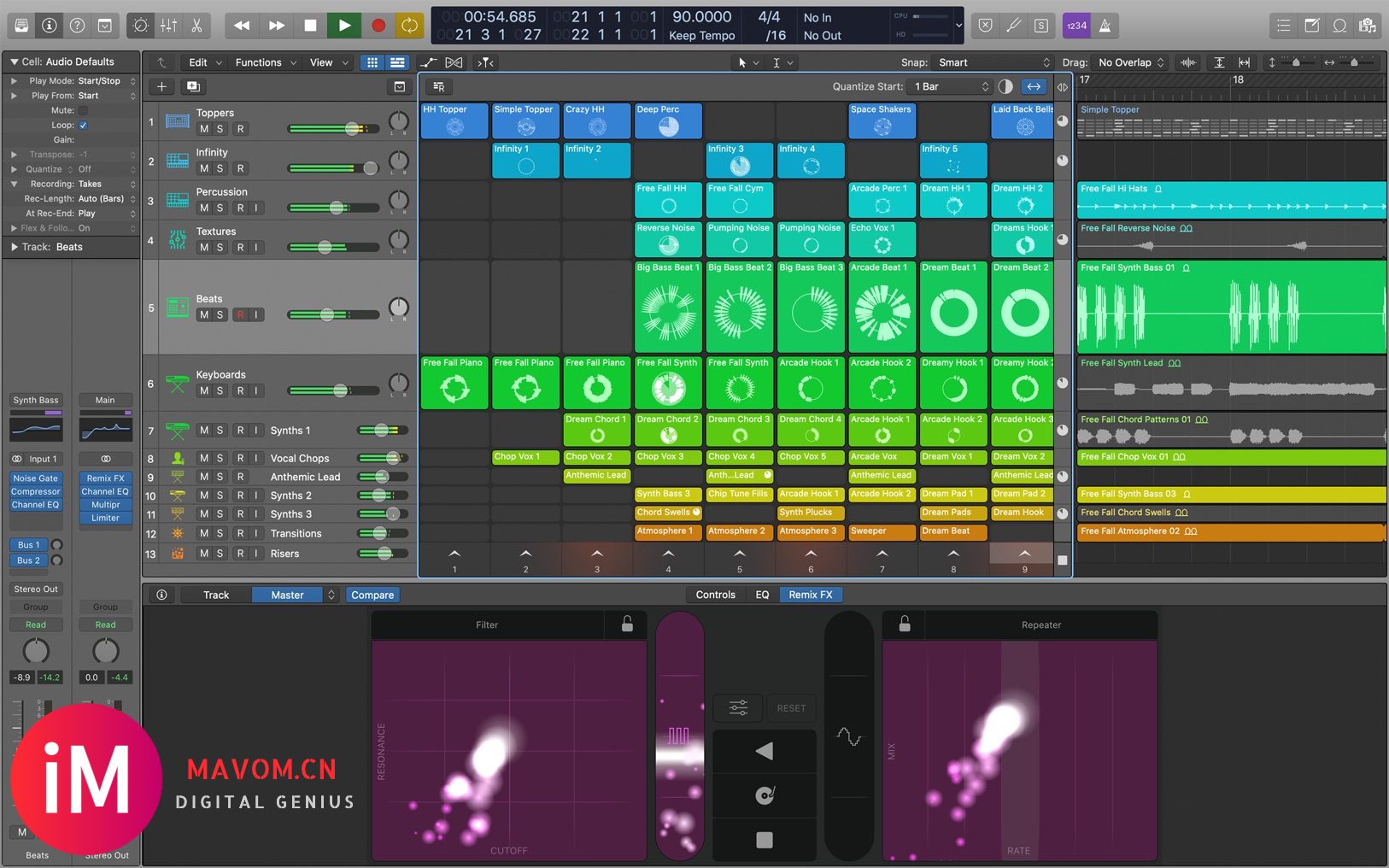Click the Remix FX reverse arrow button
The image size is (1389, 868).
(765, 751)
